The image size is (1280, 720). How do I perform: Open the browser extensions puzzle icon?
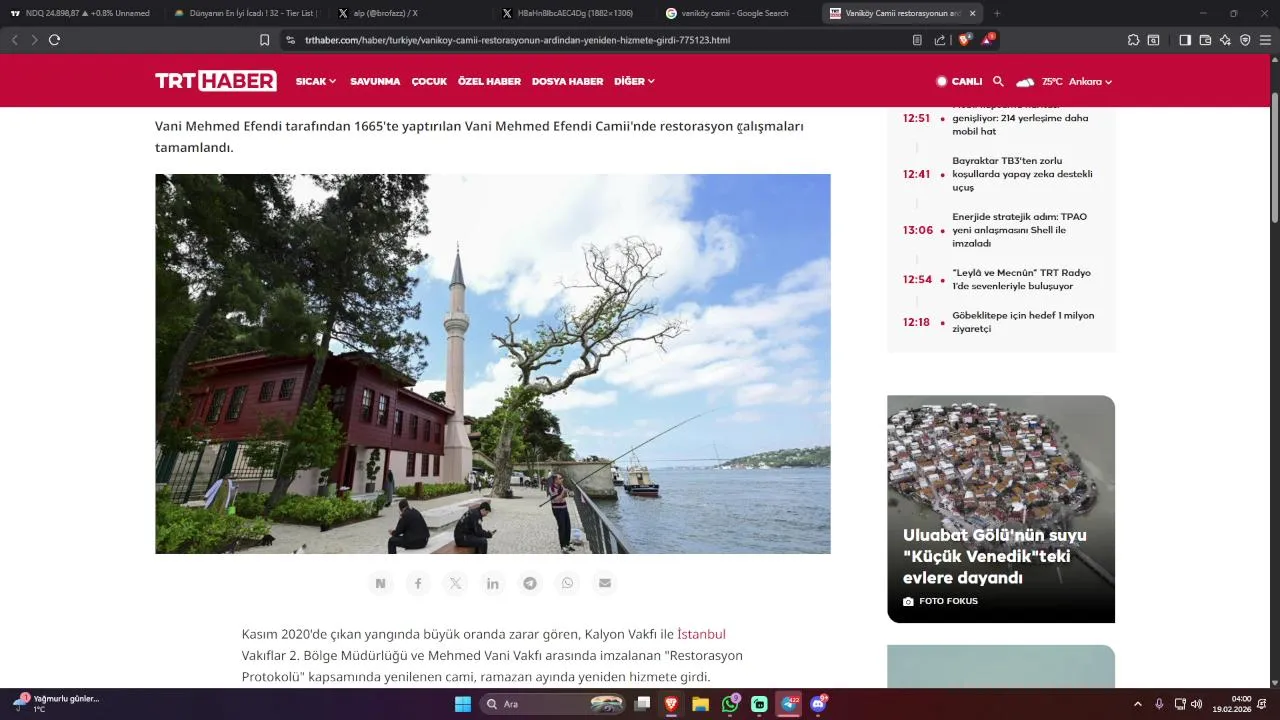[x=1133, y=40]
